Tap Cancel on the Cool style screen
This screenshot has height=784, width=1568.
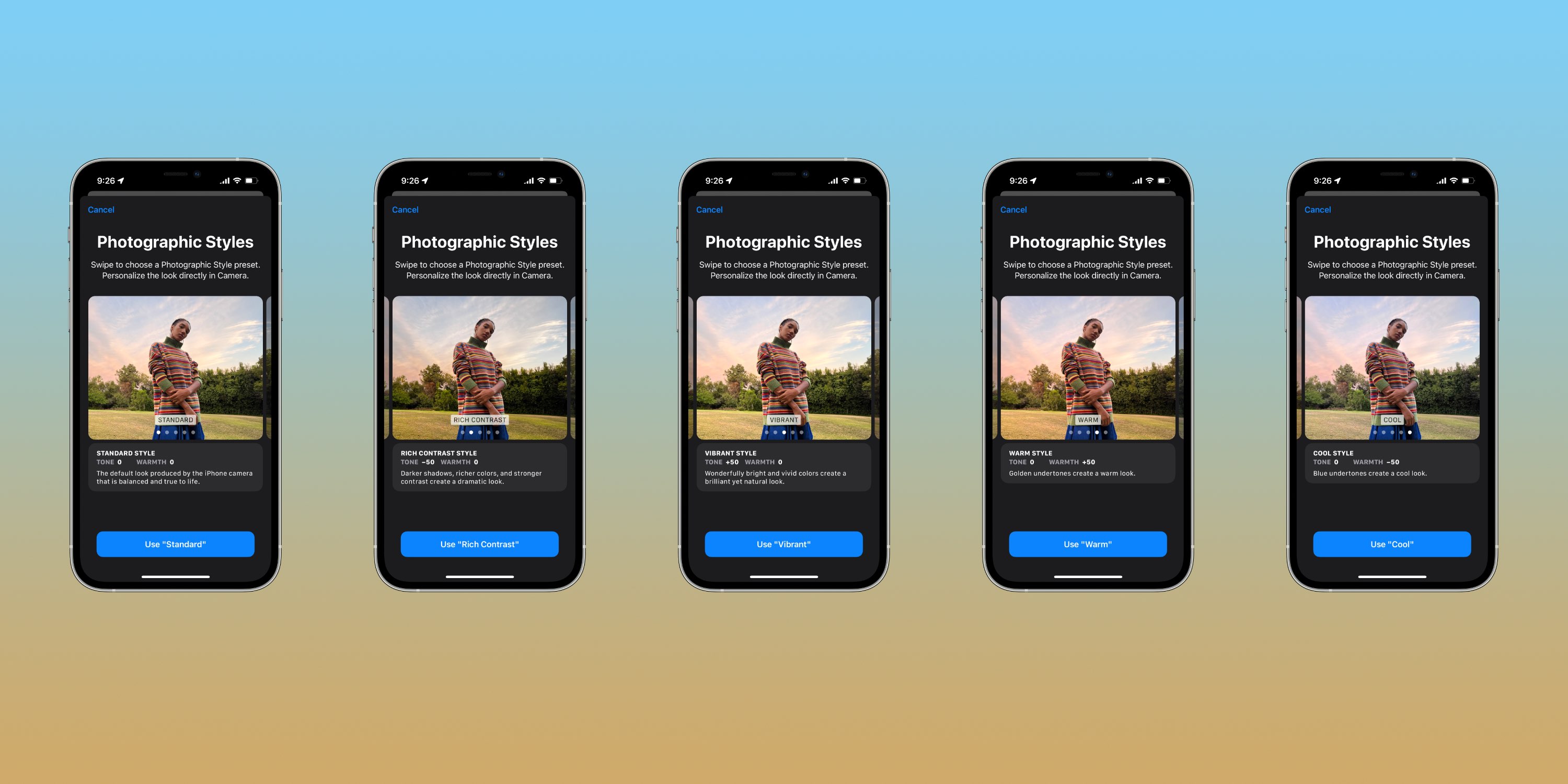pos(1318,210)
